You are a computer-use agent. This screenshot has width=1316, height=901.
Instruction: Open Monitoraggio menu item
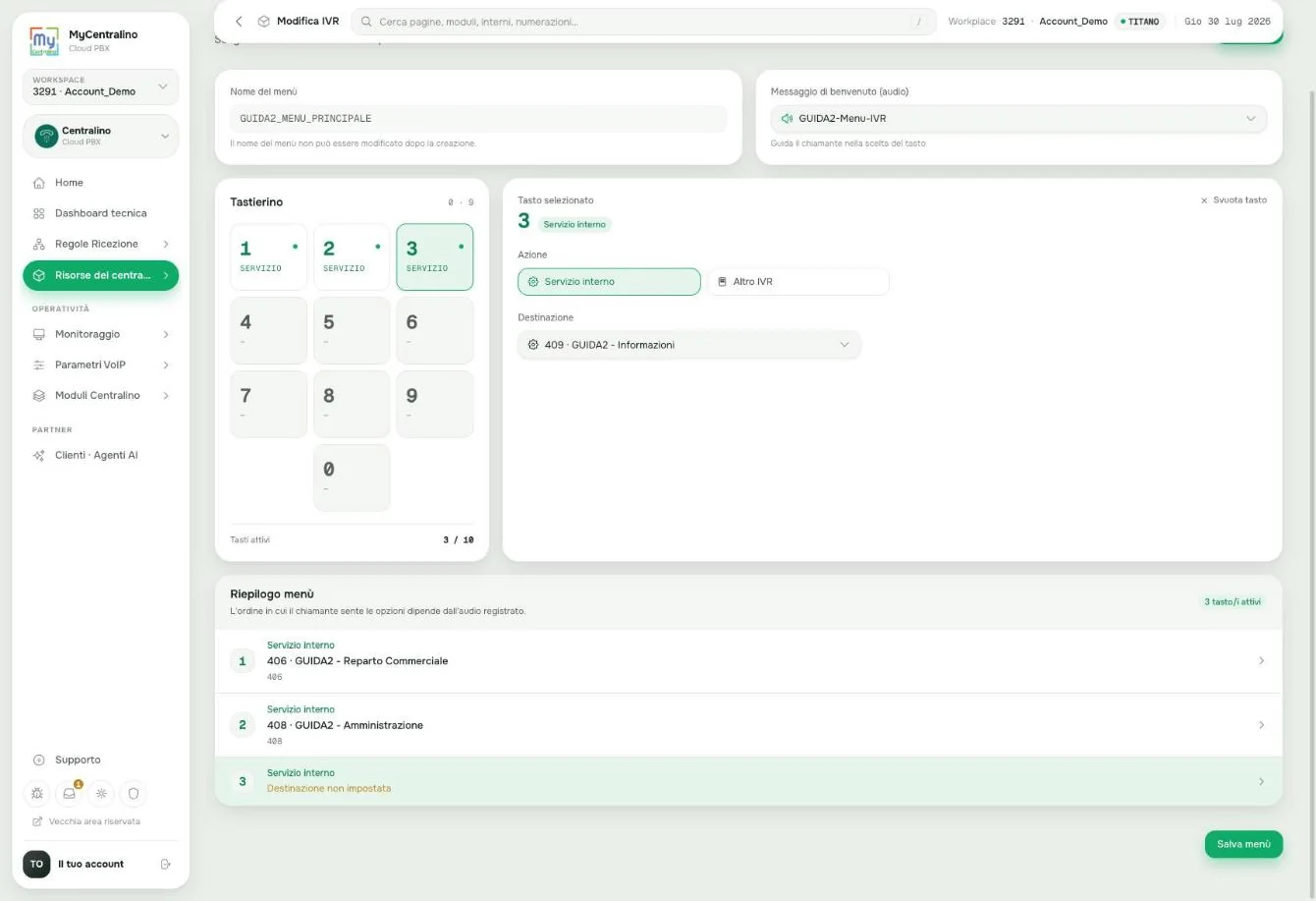pyautogui.click(x=101, y=334)
